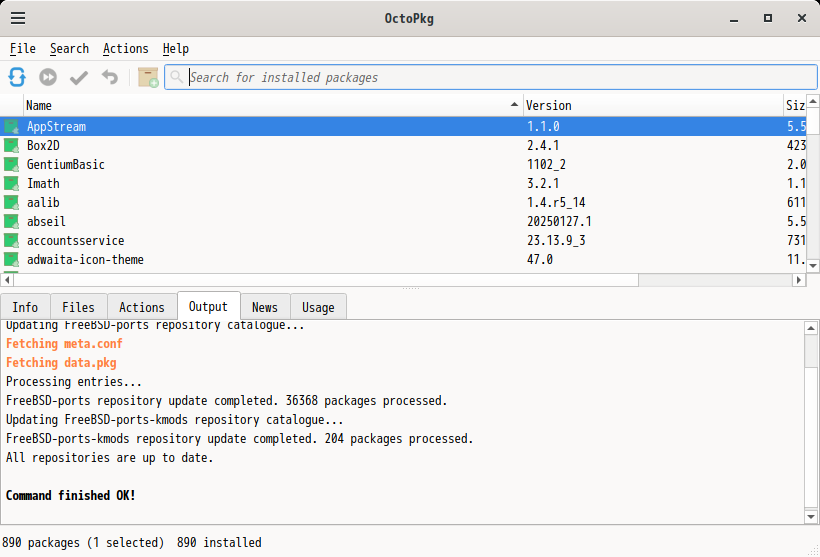Open the File menu
The image size is (820, 557).
tap(23, 49)
